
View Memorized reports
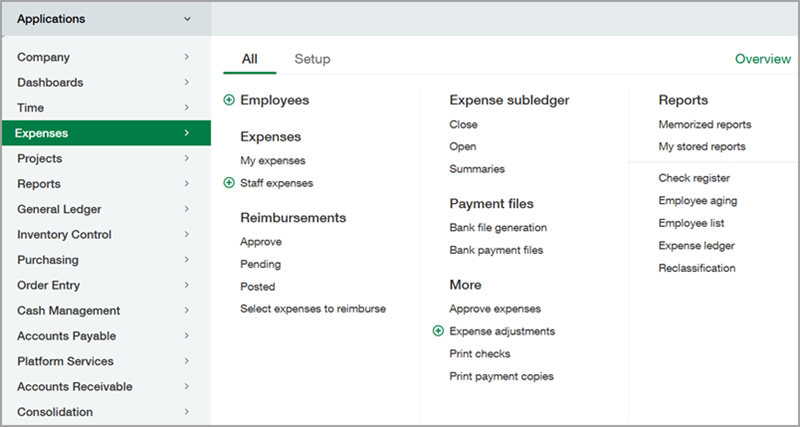tap(704, 125)
